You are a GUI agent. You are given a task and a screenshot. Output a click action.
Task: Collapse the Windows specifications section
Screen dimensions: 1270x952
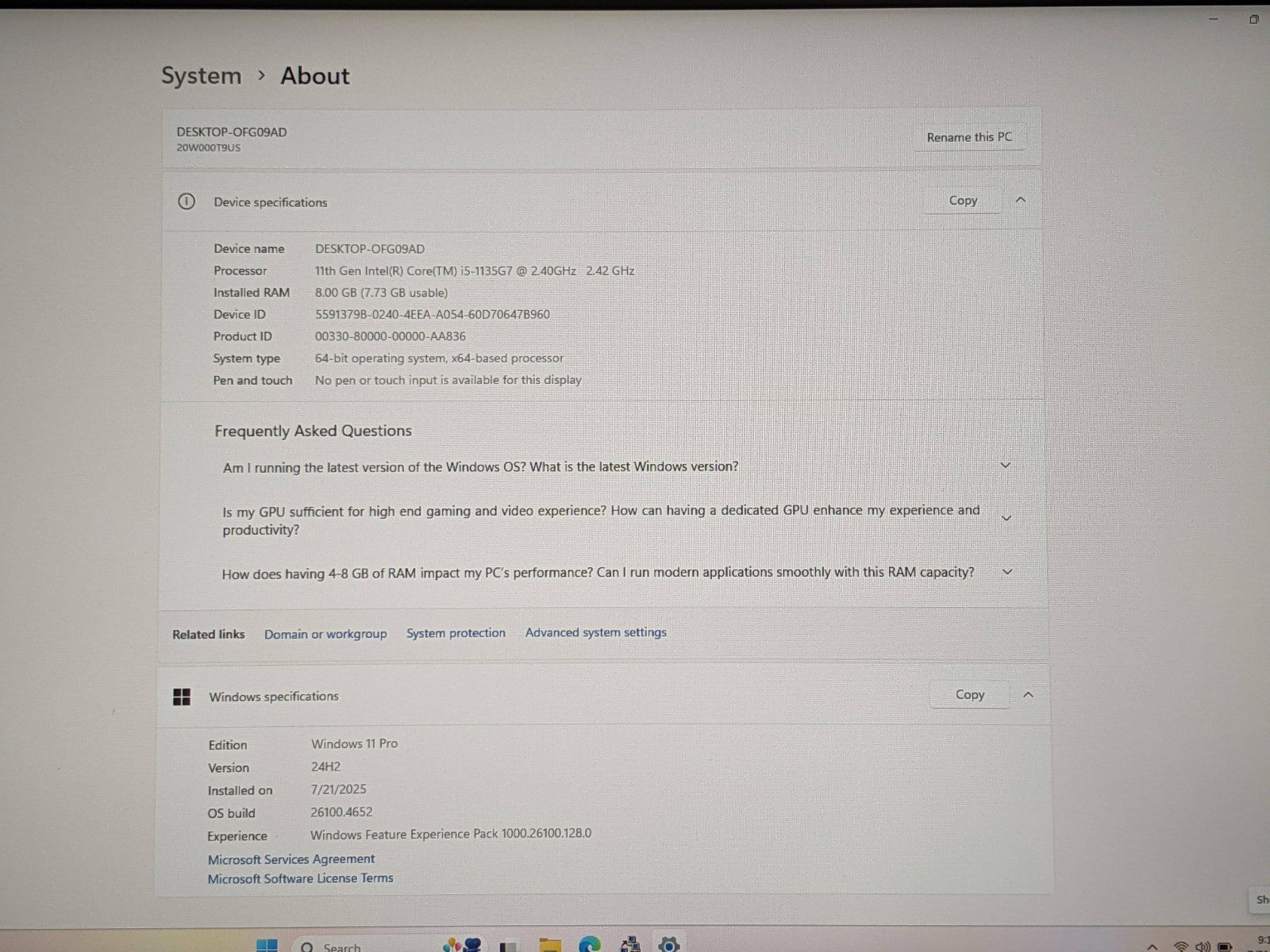(1028, 695)
